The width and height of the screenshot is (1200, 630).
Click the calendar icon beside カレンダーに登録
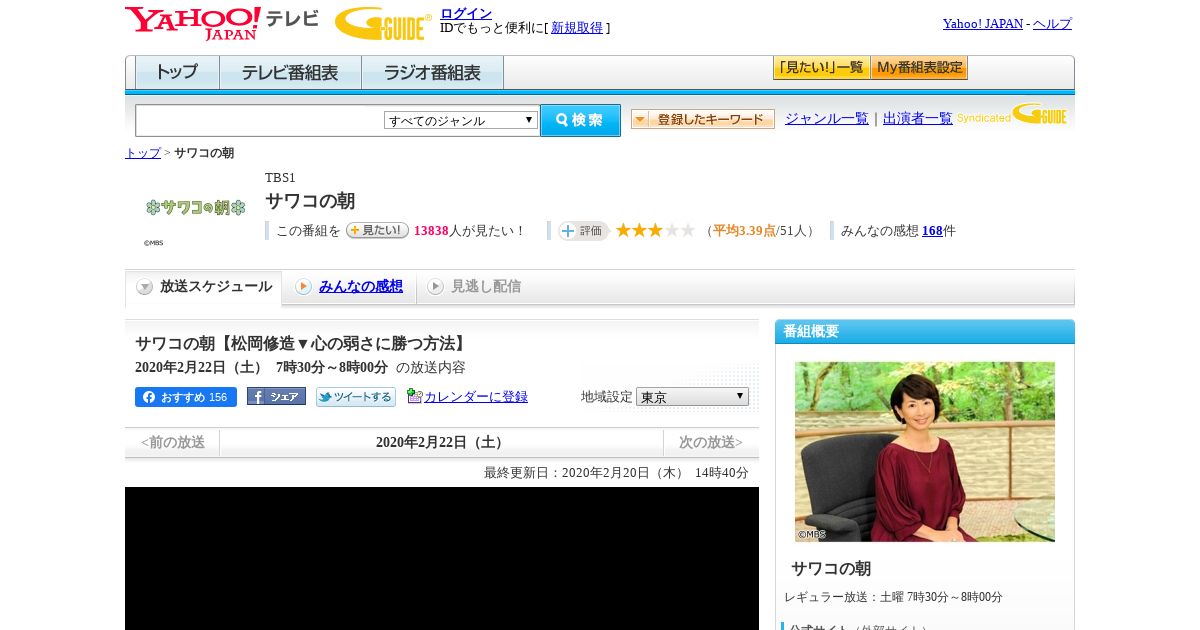(x=415, y=396)
